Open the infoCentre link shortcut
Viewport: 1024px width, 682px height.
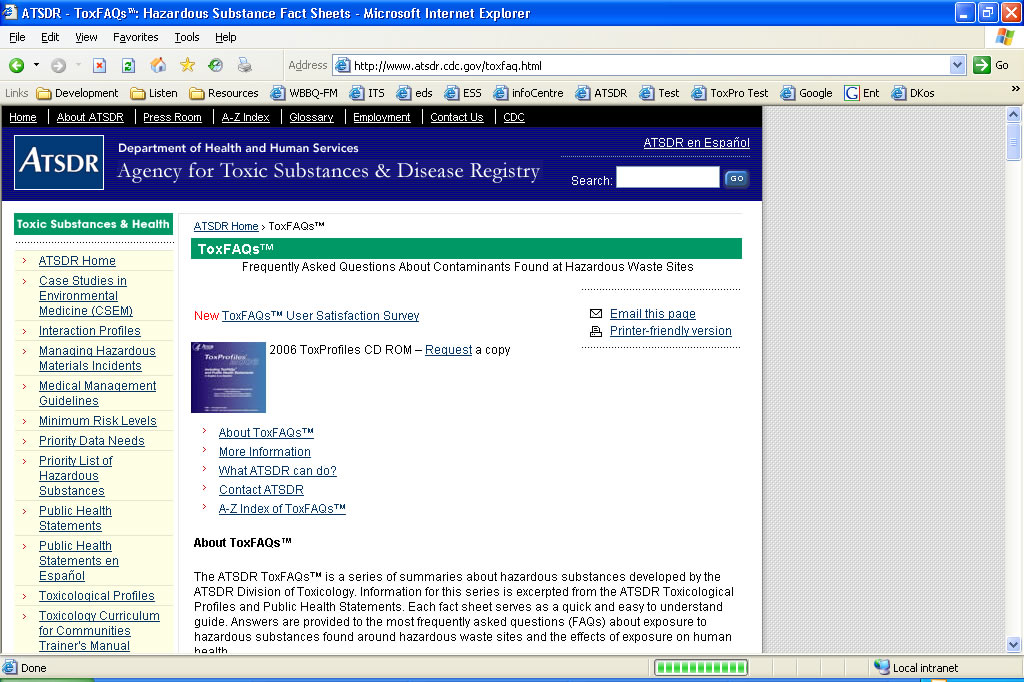(528, 93)
